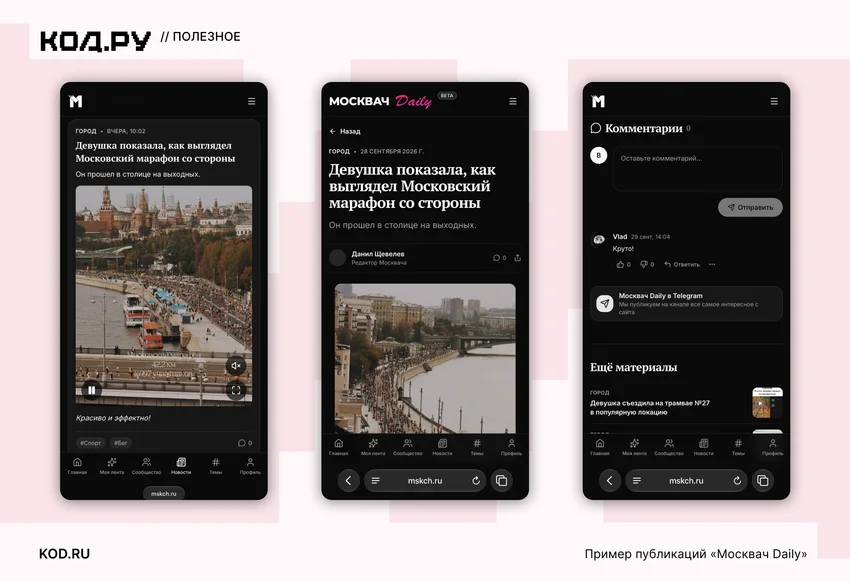Image resolution: width=850 pixels, height=582 pixels.
Task: Open Моя лента tab on right phone
Action: (x=634, y=447)
